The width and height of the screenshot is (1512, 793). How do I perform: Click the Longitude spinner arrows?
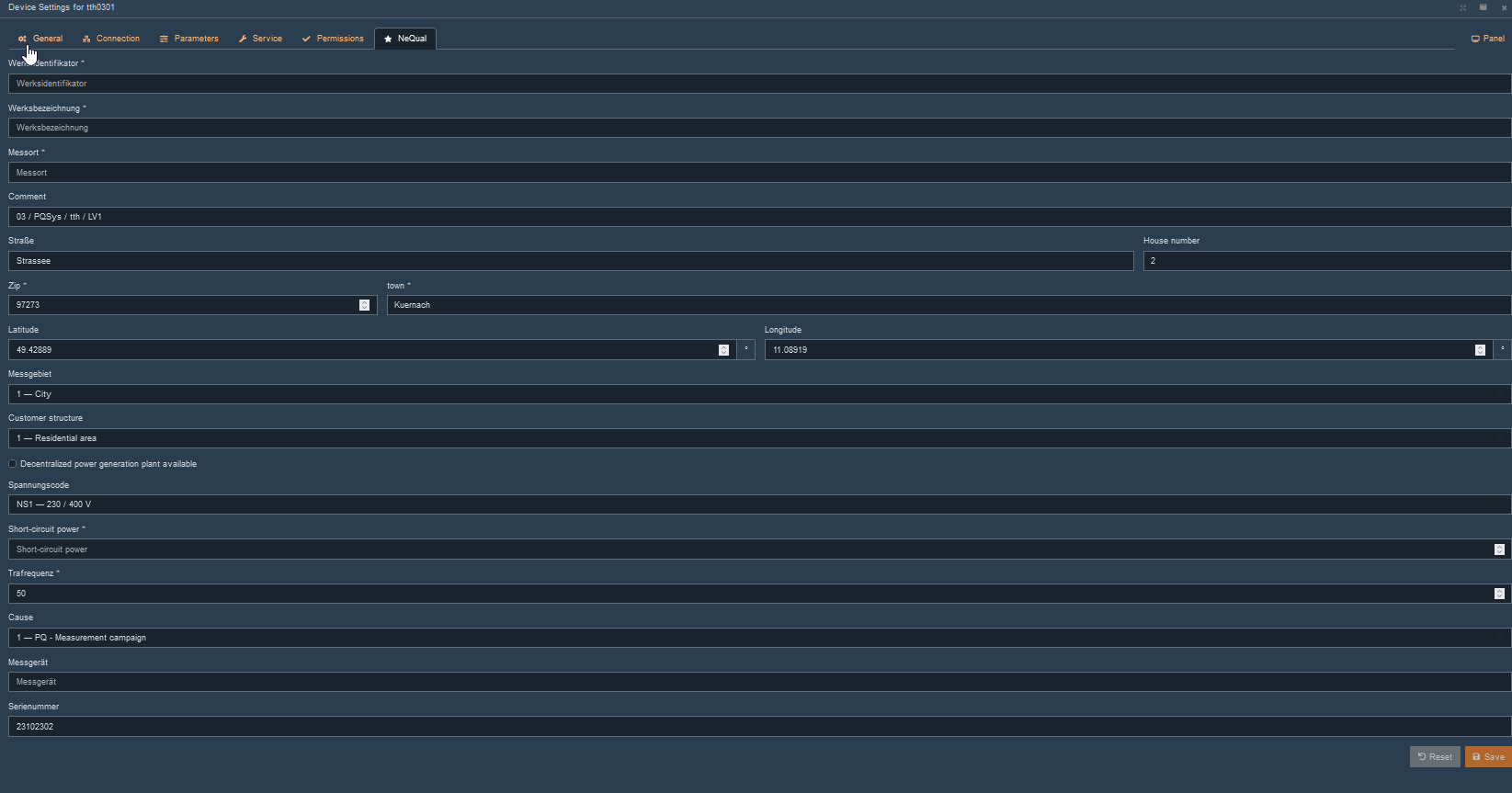pos(1480,350)
